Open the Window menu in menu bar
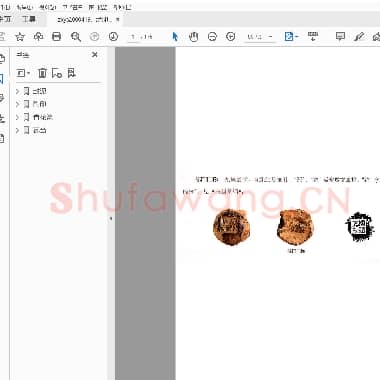This screenshot has width=380, height=380. click(x=97, y=7)
